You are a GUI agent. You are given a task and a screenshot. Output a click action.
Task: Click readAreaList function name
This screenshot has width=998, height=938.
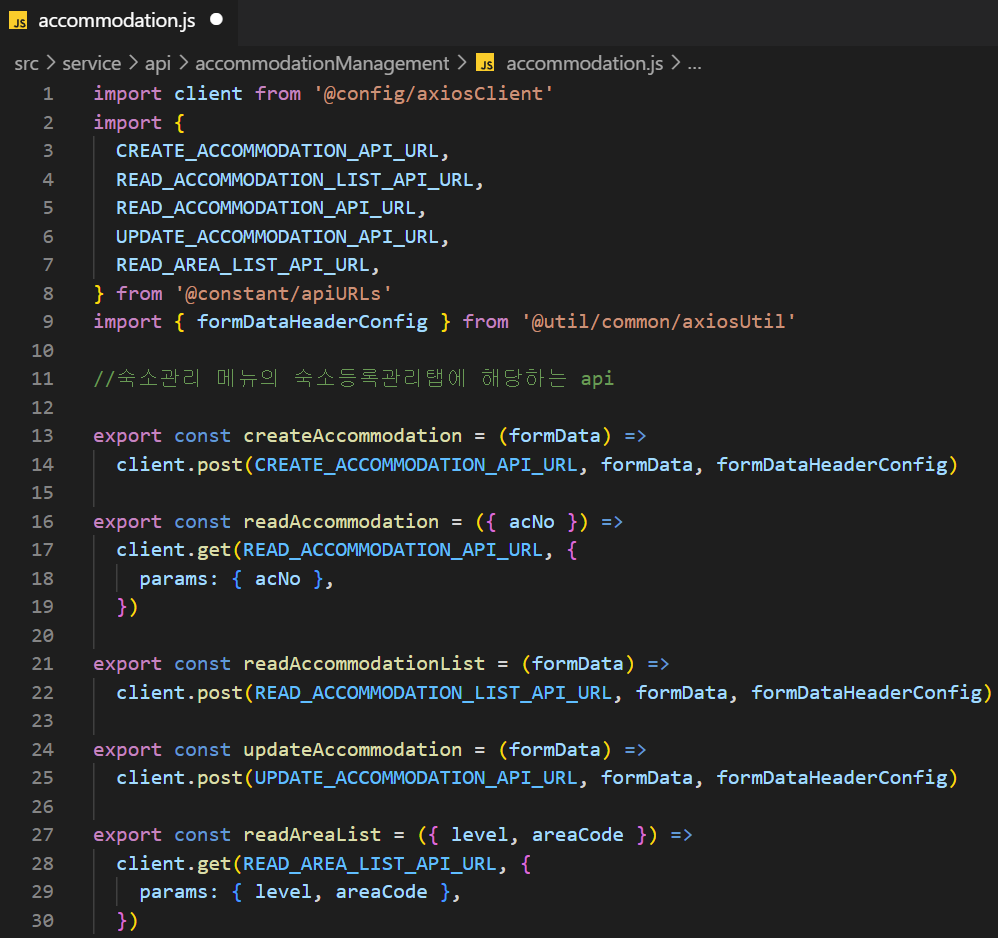pos(312,835)
